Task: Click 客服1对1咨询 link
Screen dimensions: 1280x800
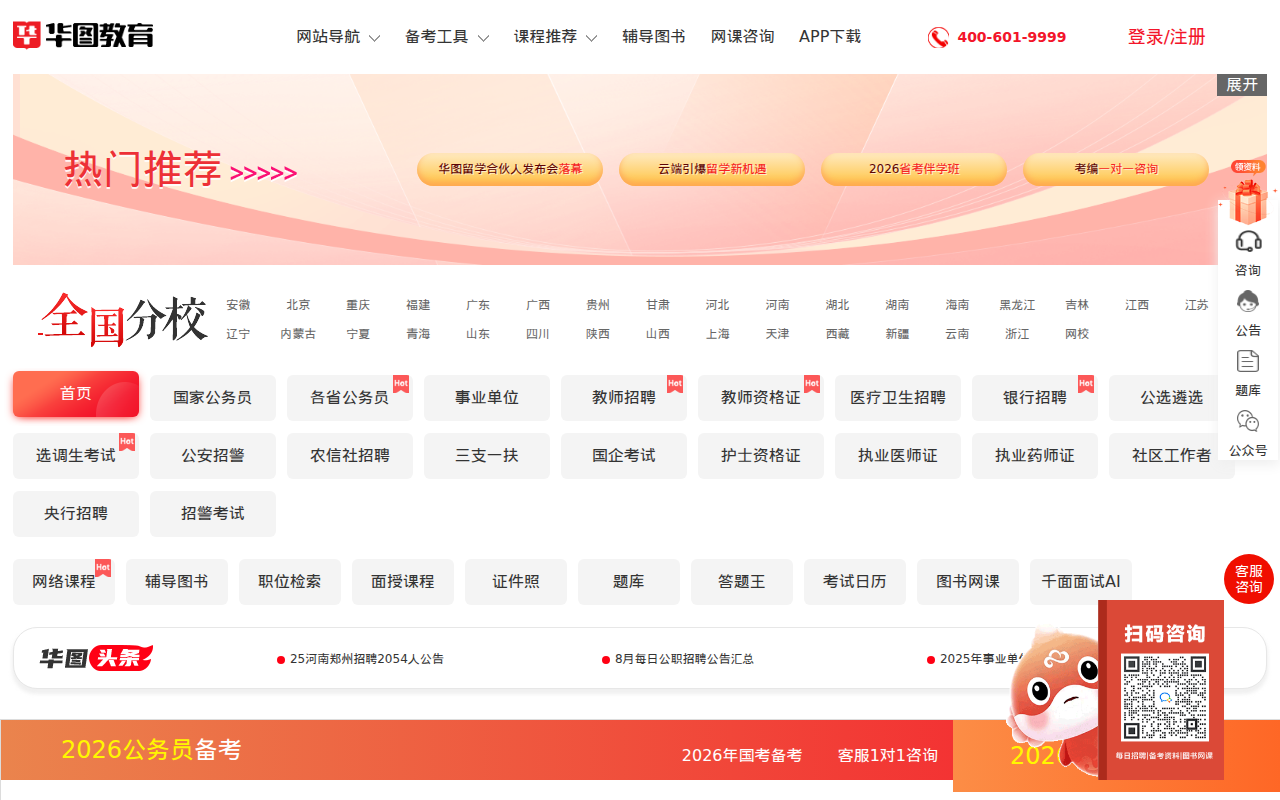Action: pos(888,755)
